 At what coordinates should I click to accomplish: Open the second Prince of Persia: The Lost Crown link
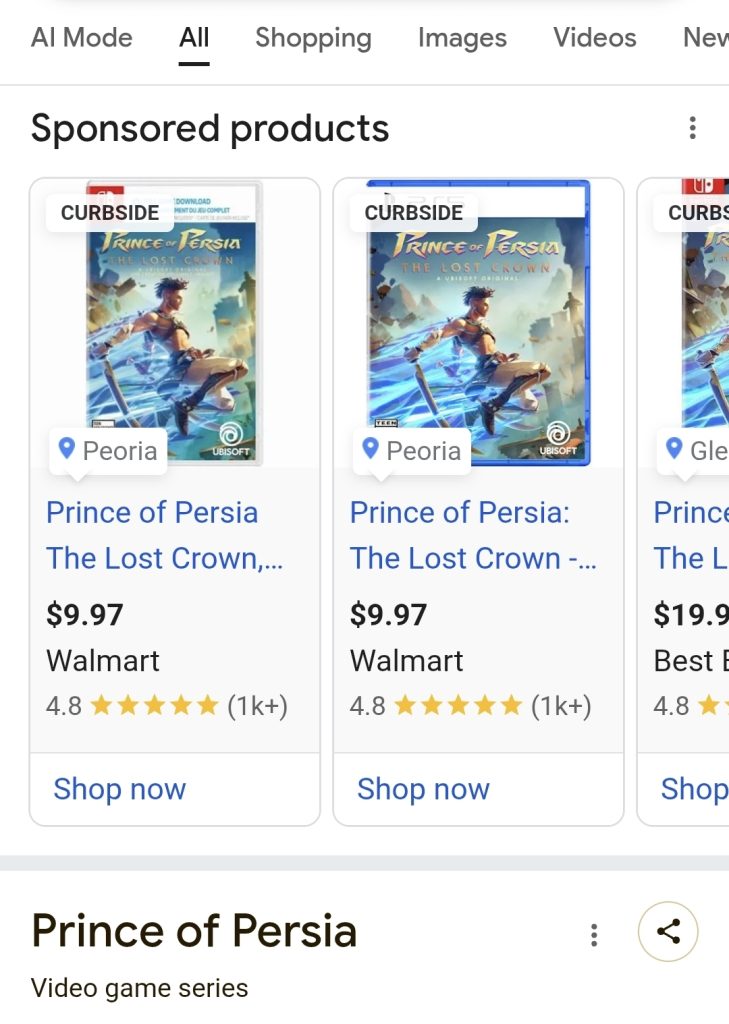pos(472,535)
